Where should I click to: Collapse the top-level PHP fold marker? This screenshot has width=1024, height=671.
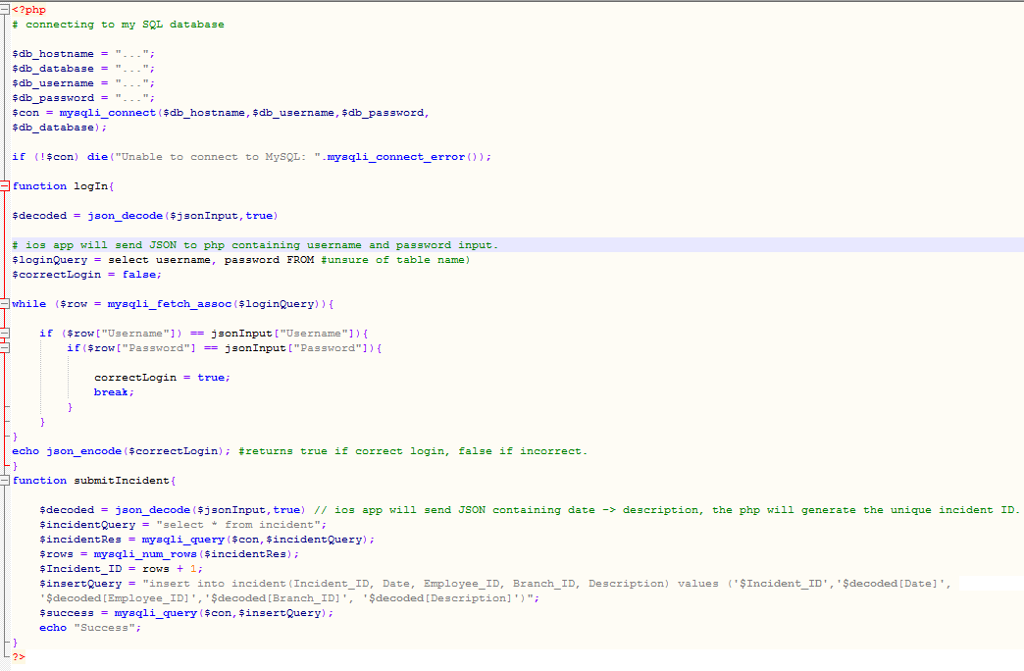[x=4, y=8]
